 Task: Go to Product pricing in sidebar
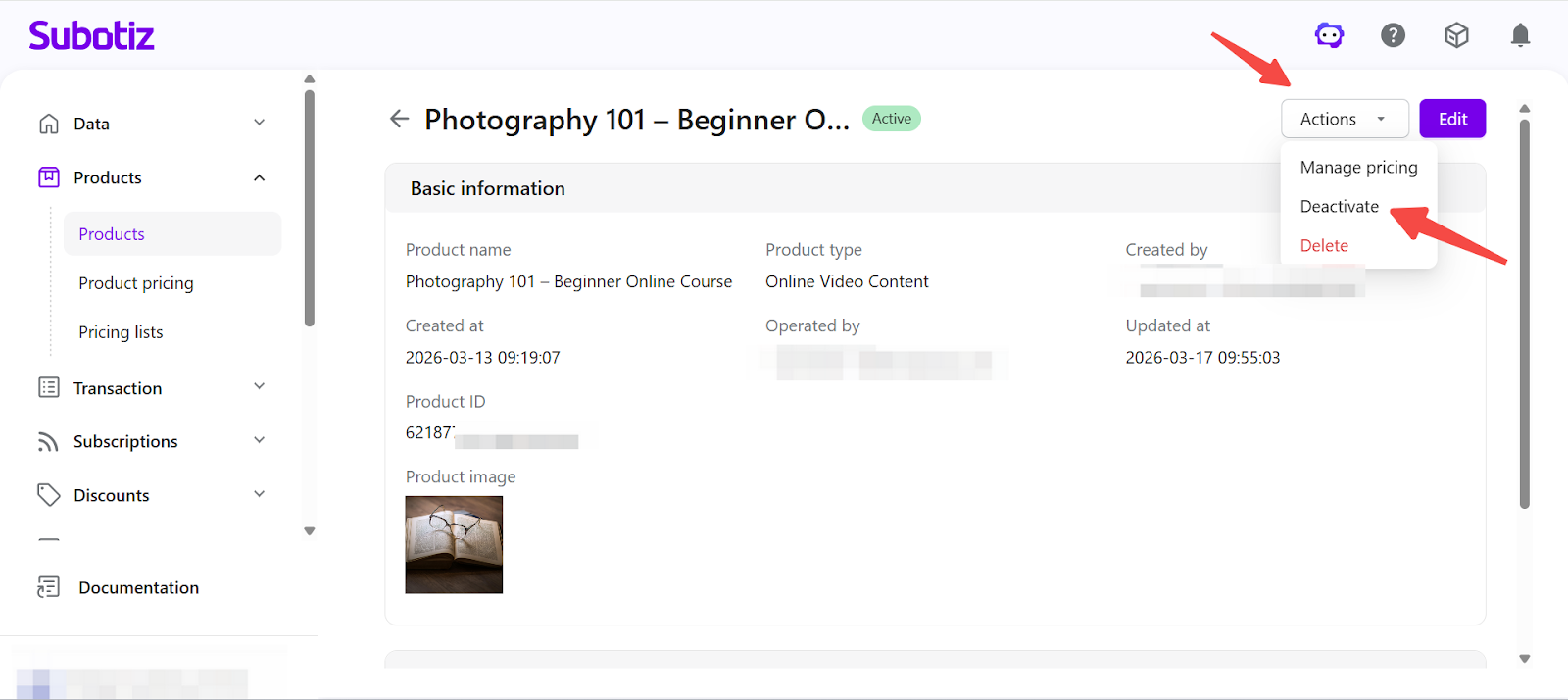(136, 283)
